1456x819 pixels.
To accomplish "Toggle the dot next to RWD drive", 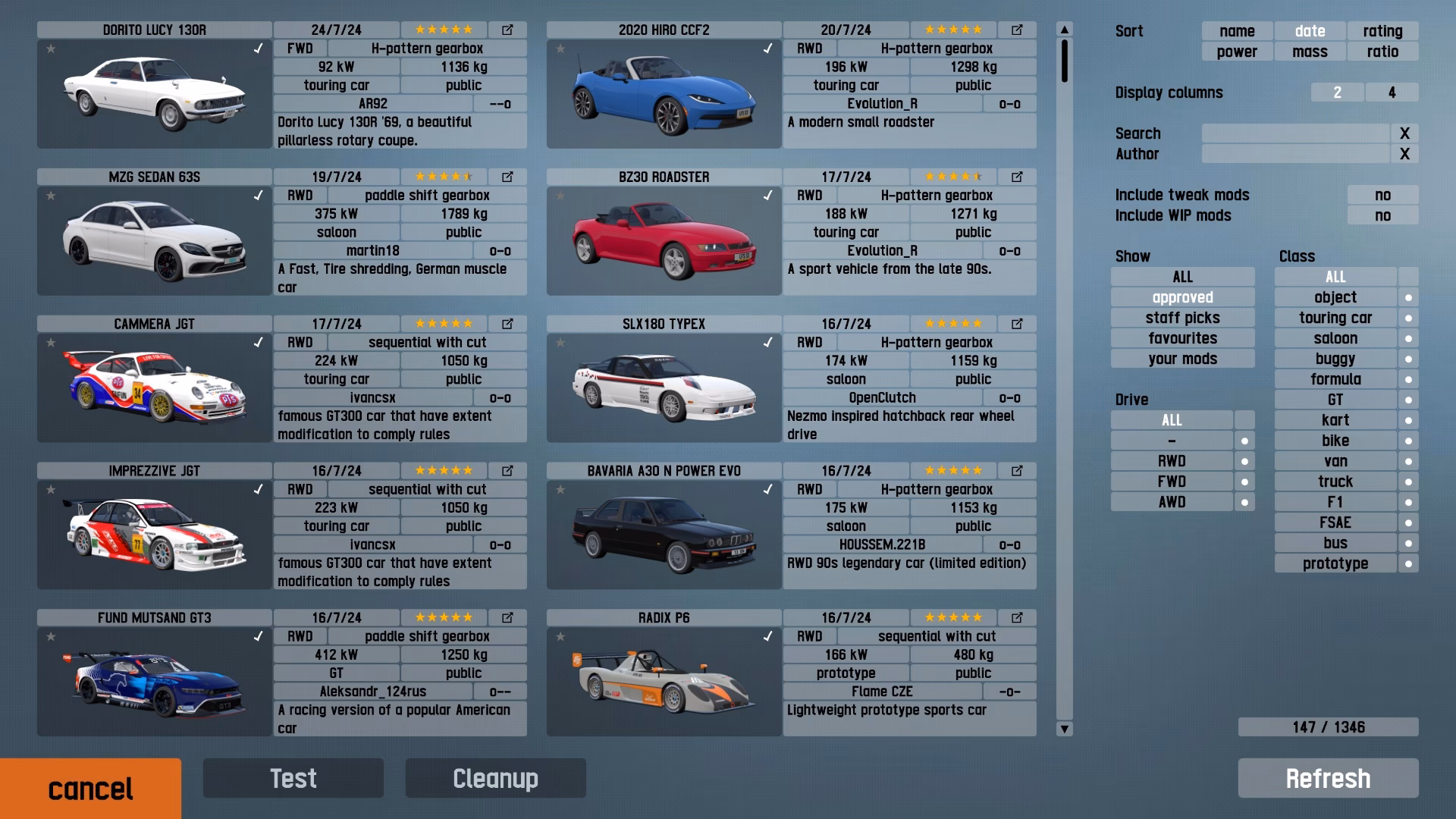I will pos(1244,461).
